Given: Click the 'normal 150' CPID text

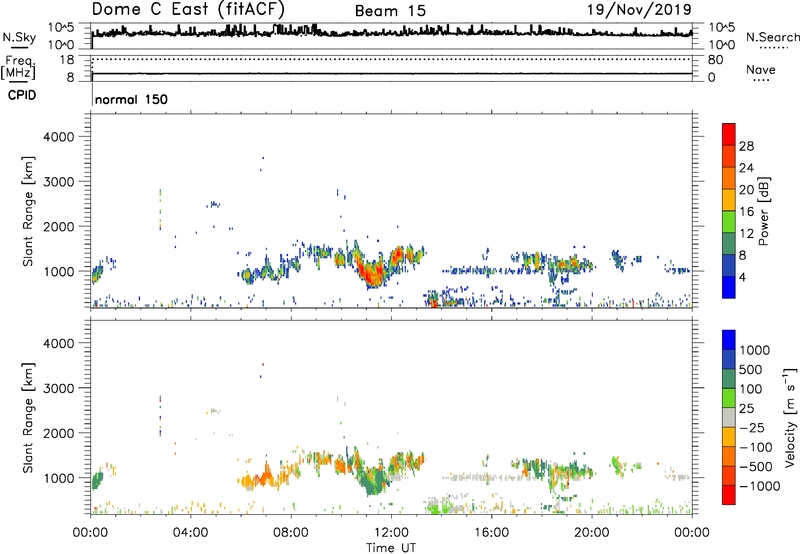Looking at the screenshot, I should 131,99.
